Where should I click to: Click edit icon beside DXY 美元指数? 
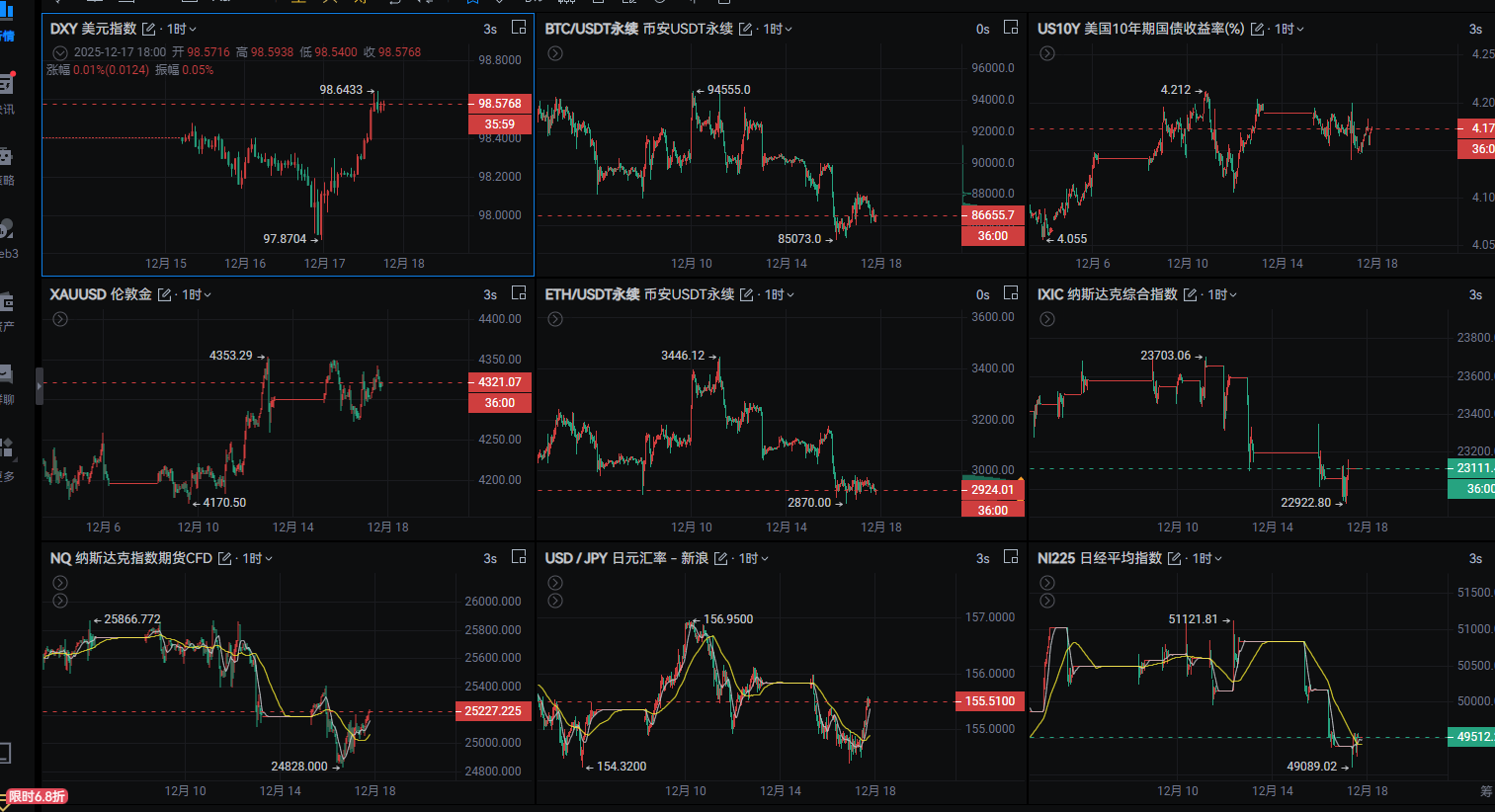click(x=149, y=30)
